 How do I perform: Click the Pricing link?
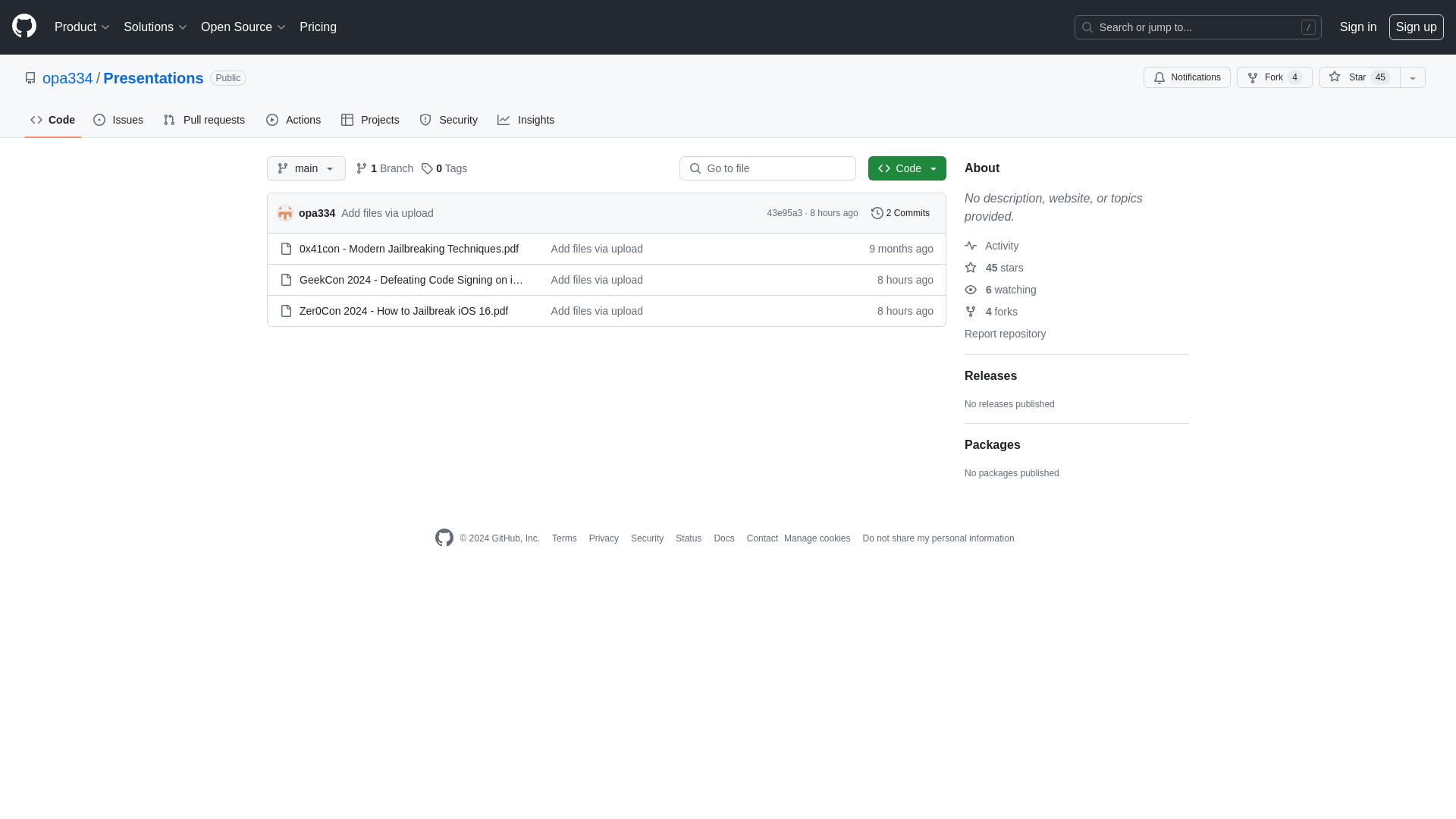point(318,27)
